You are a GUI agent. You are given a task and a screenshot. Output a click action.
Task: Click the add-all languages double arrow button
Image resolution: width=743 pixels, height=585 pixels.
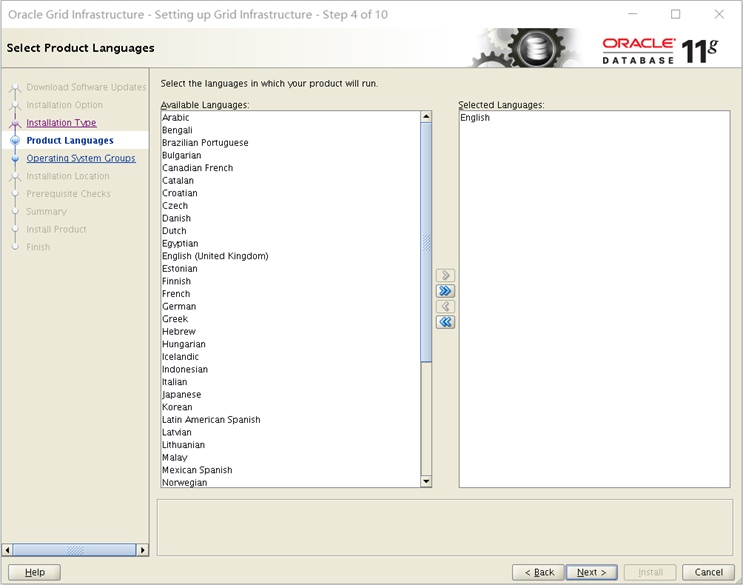(x=445, y=291)
